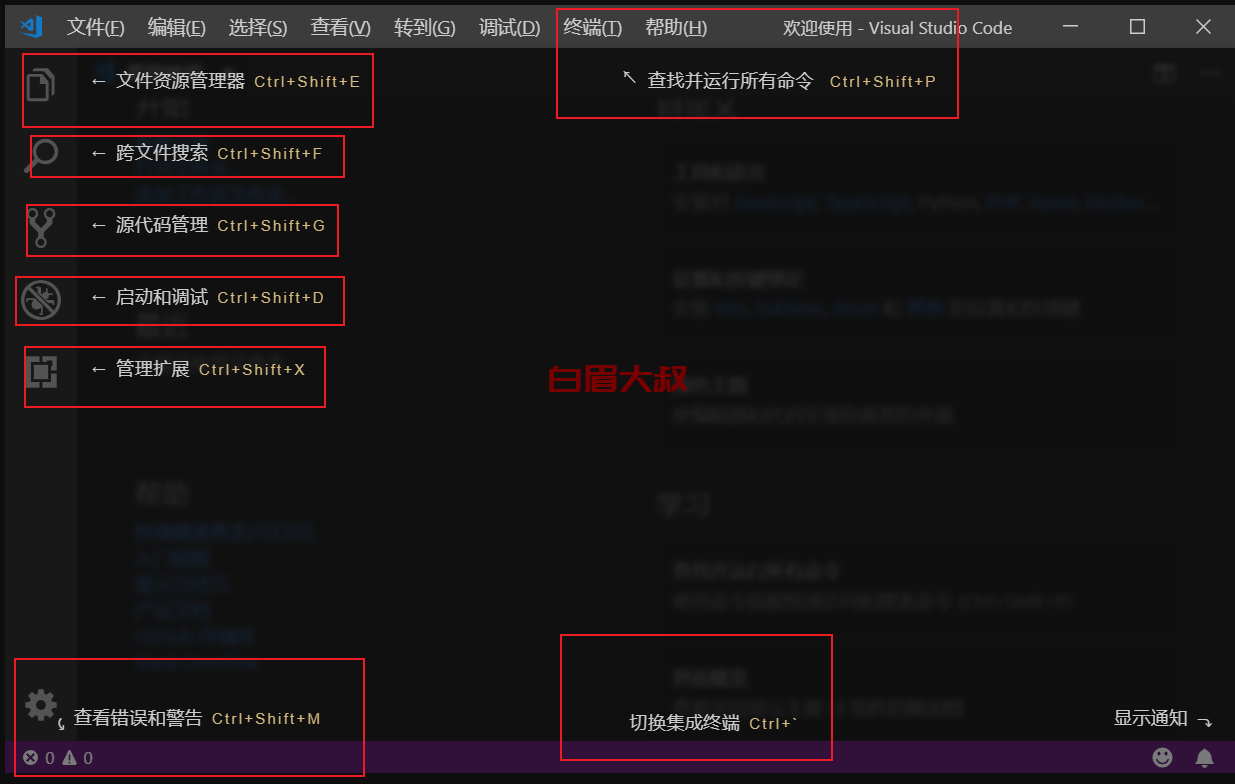Open the 帮助(H) menu

point(676,28)
